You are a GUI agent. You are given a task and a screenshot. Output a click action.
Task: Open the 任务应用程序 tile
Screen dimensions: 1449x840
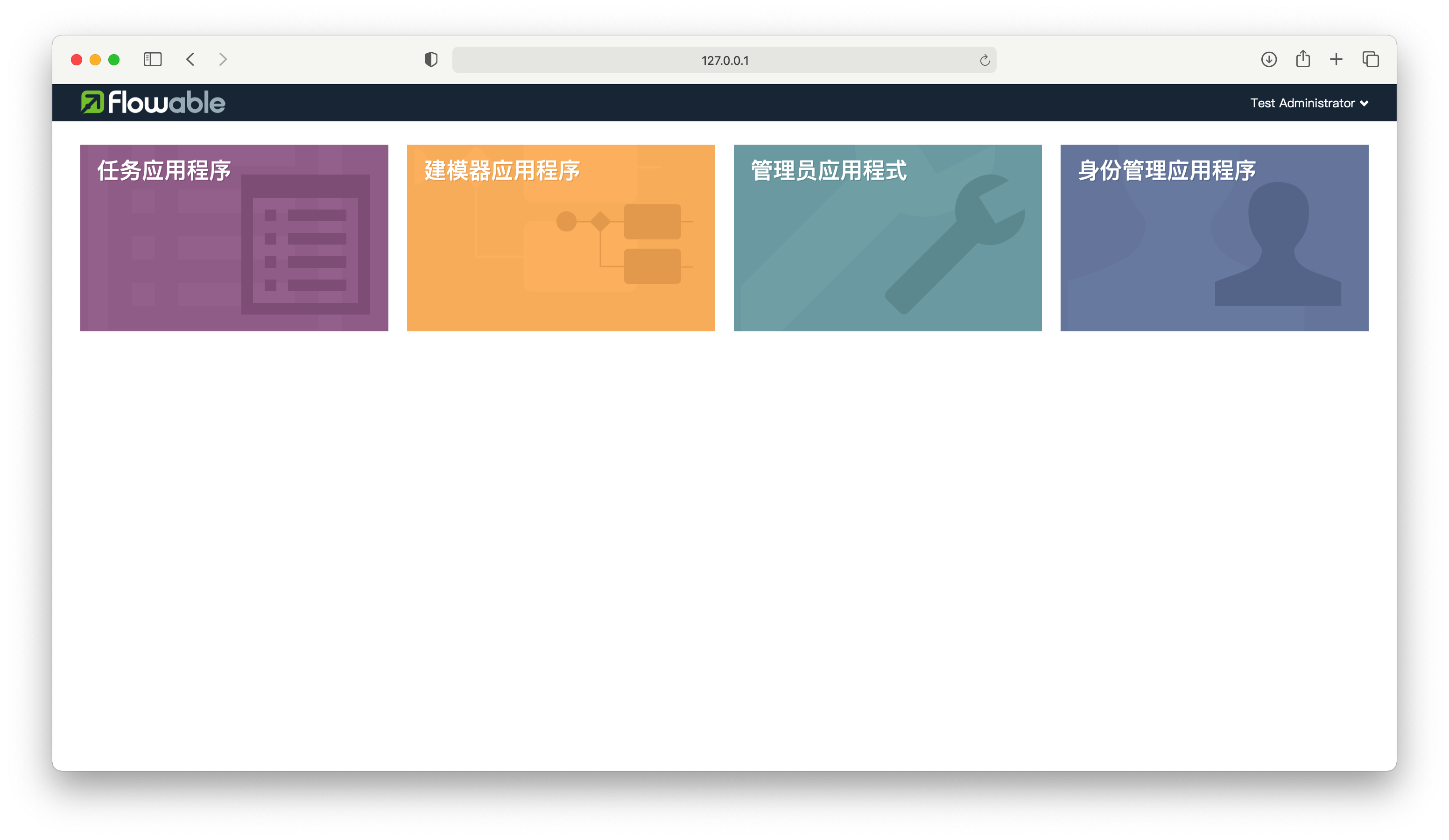[x=234, y=238]
